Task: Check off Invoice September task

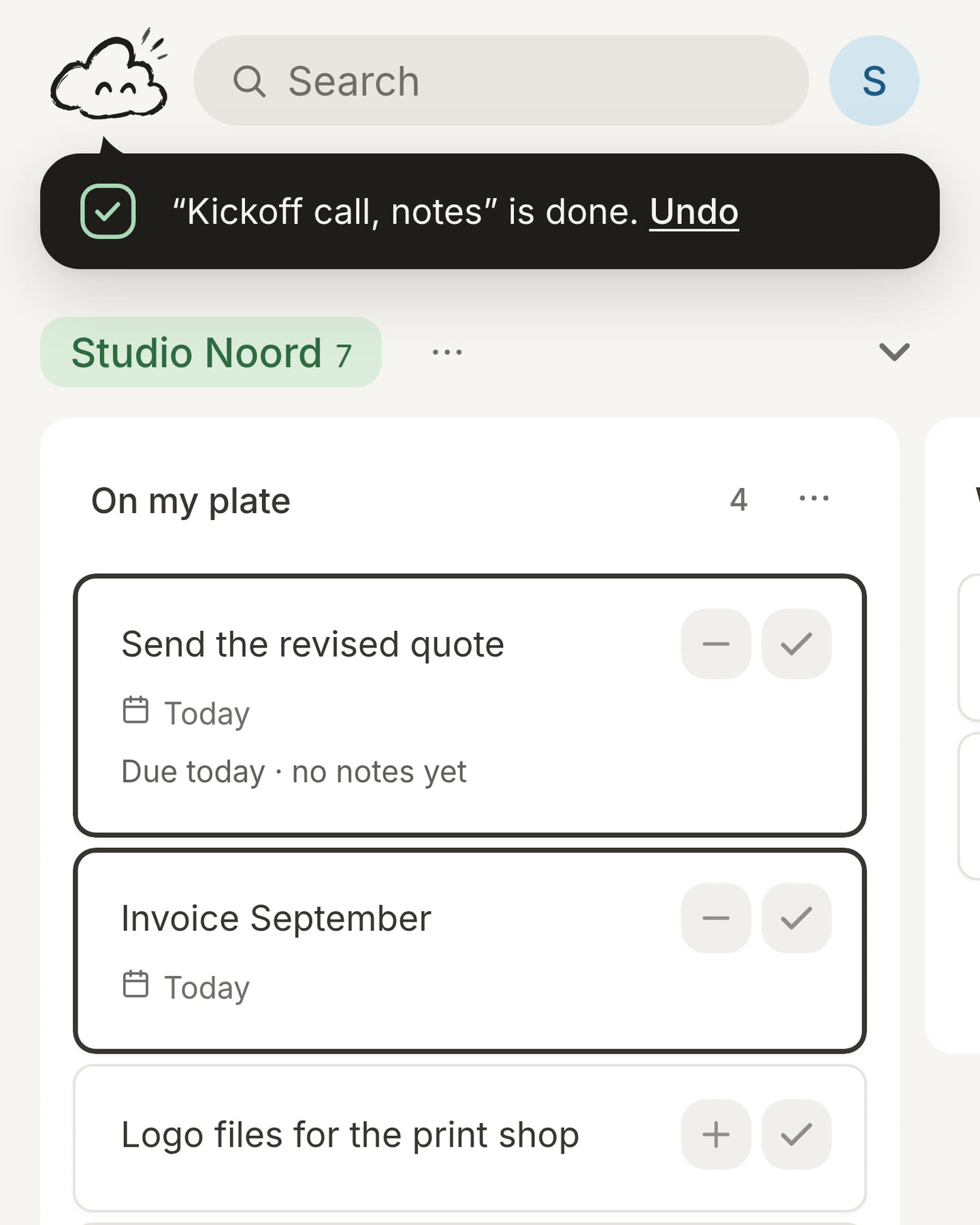Action: point(796,918)
